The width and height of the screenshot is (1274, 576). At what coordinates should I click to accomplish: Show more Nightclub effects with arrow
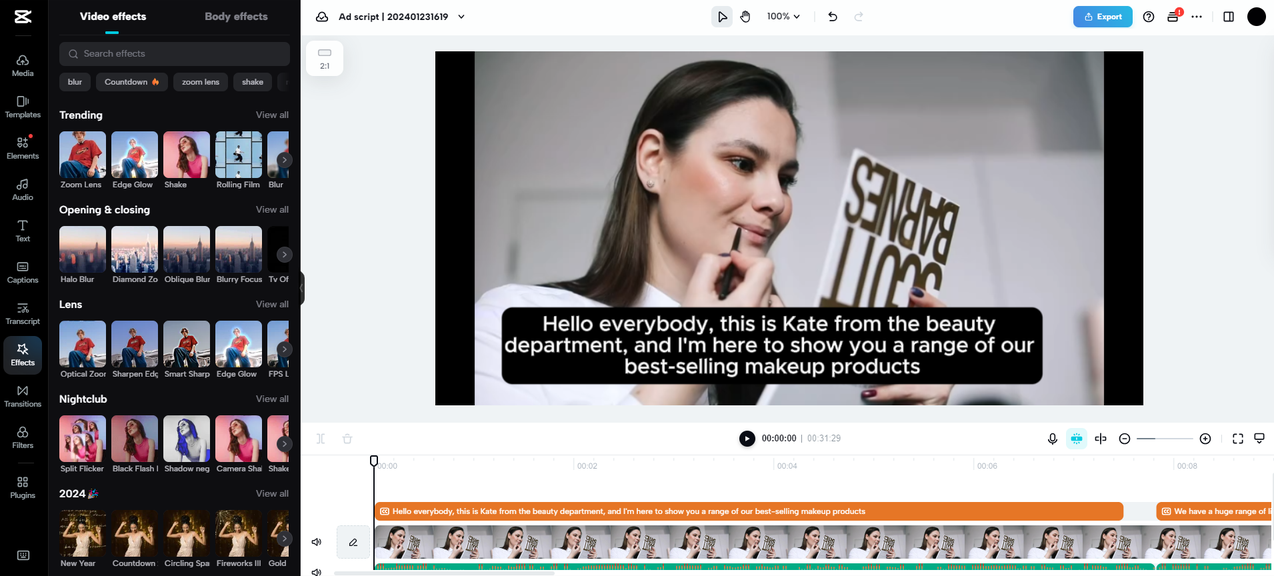285,444
